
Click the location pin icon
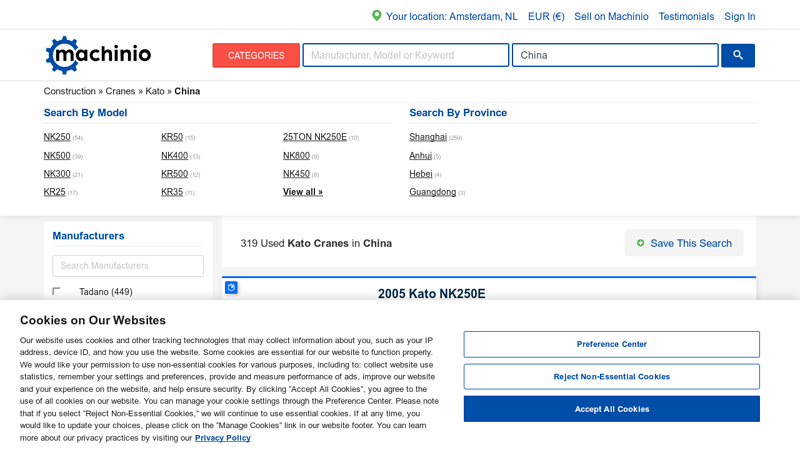377,16
